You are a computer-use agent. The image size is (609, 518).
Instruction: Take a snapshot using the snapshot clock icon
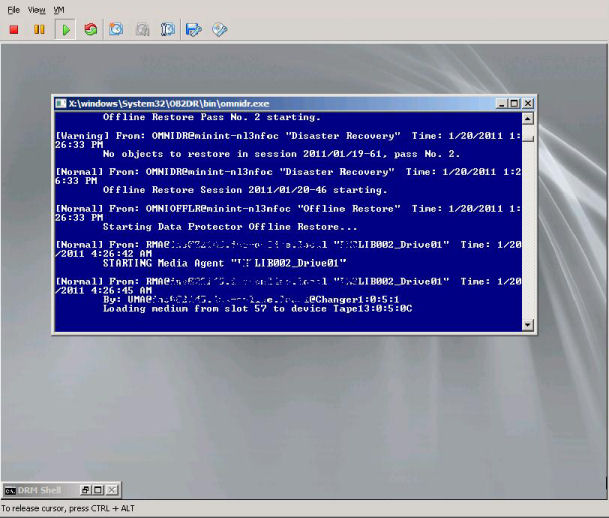point(116,30)
